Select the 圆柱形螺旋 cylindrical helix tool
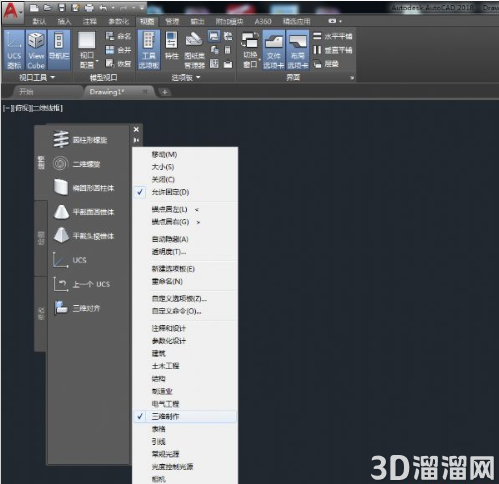 tap(80, 140)
